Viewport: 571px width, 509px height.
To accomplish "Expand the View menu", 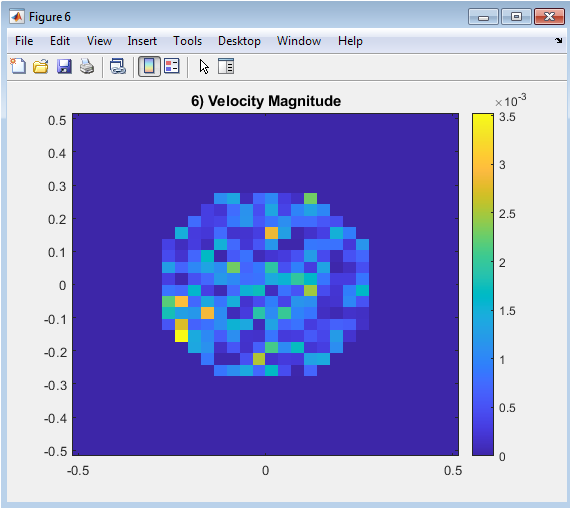I will pos(99,41).
